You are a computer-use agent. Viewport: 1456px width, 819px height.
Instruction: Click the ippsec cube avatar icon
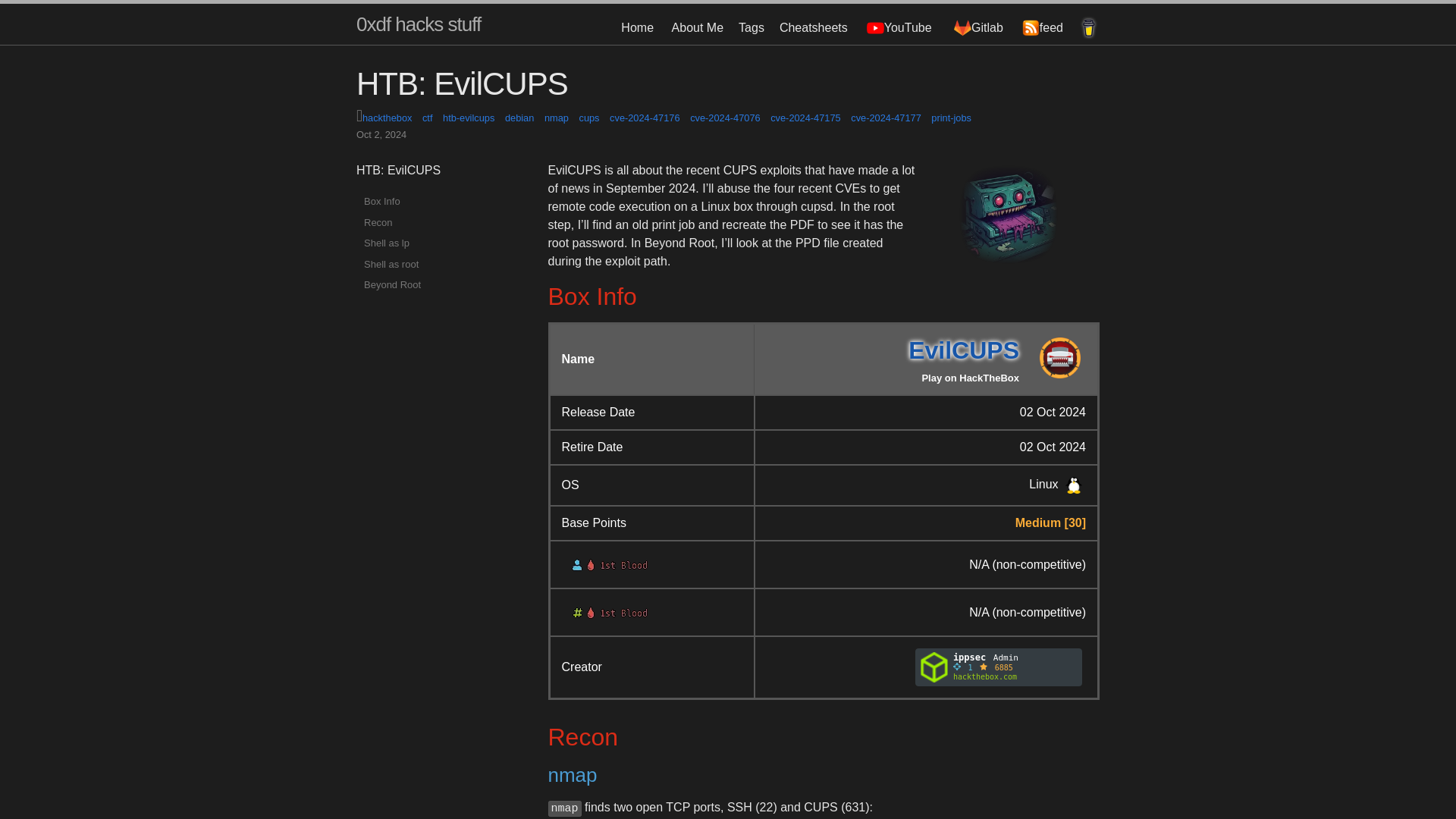tap(934, 667)
